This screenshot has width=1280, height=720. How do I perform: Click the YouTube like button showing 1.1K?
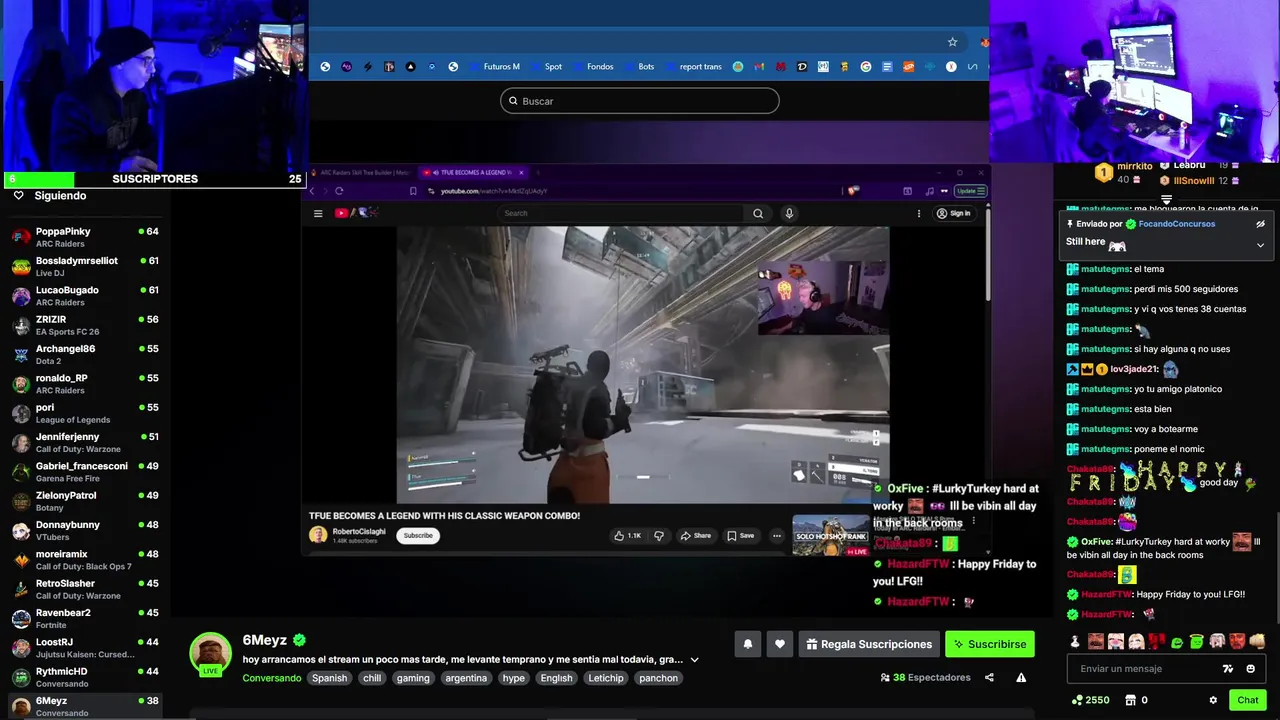click(628, 536)
